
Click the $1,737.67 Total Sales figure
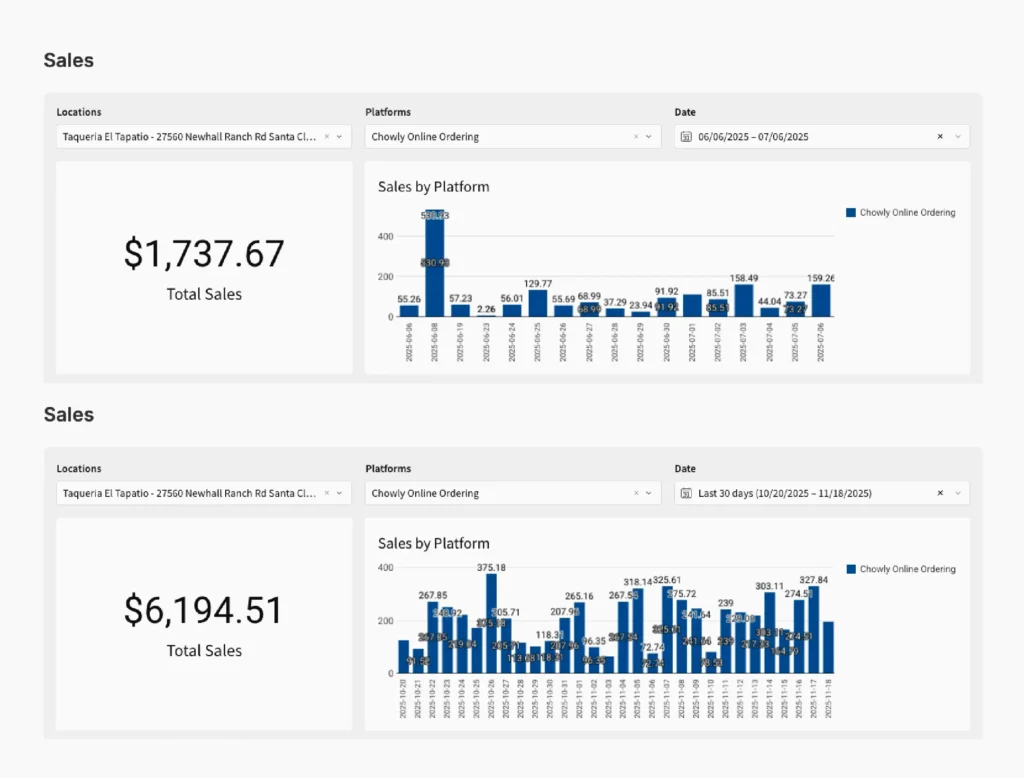click(204, 254)
